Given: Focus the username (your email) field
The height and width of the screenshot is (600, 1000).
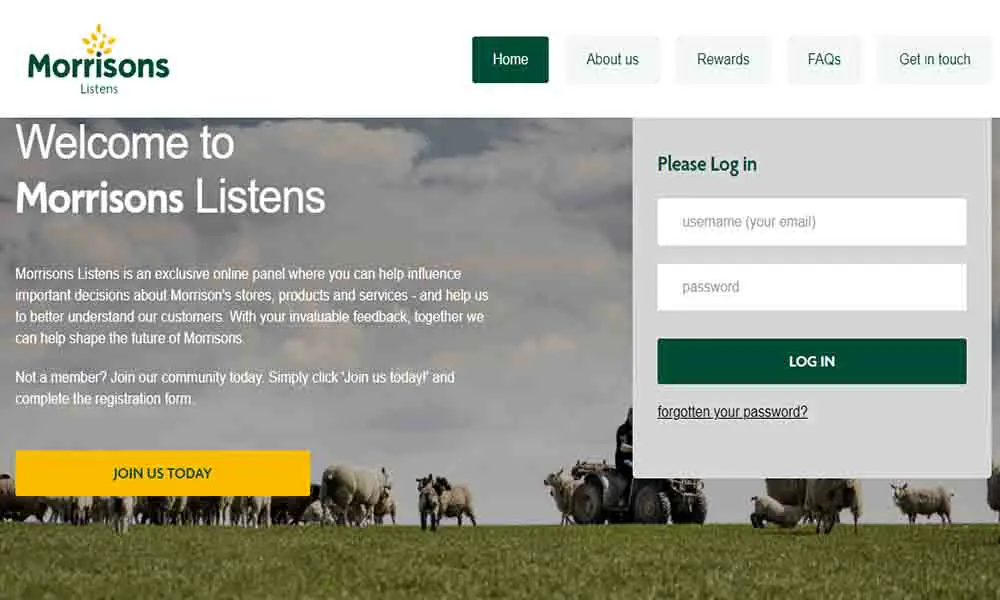Looking at the screenshot, I should pyautogui.click(x=811, y=222).
